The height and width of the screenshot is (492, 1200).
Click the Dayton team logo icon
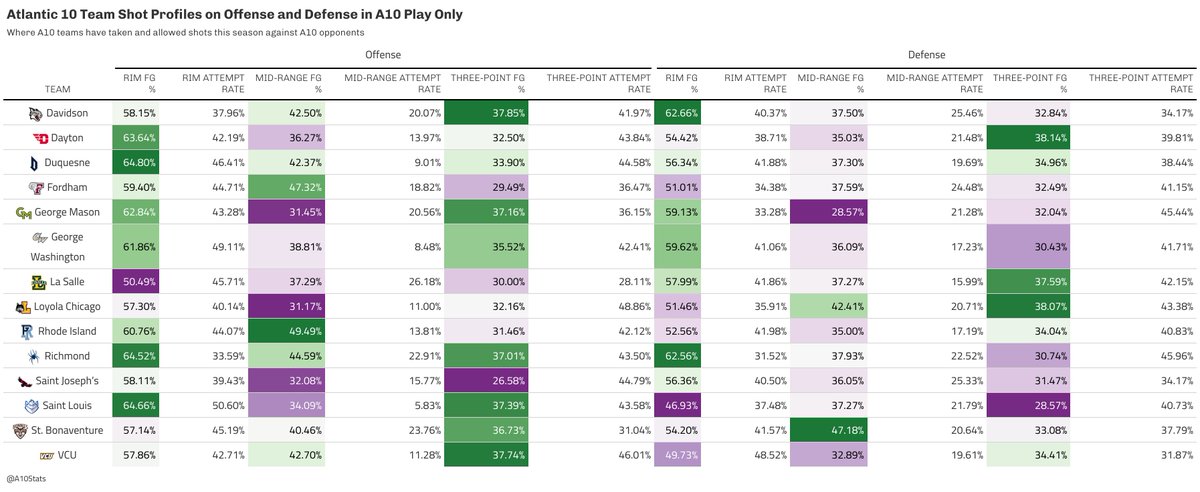tap(36, 137)
